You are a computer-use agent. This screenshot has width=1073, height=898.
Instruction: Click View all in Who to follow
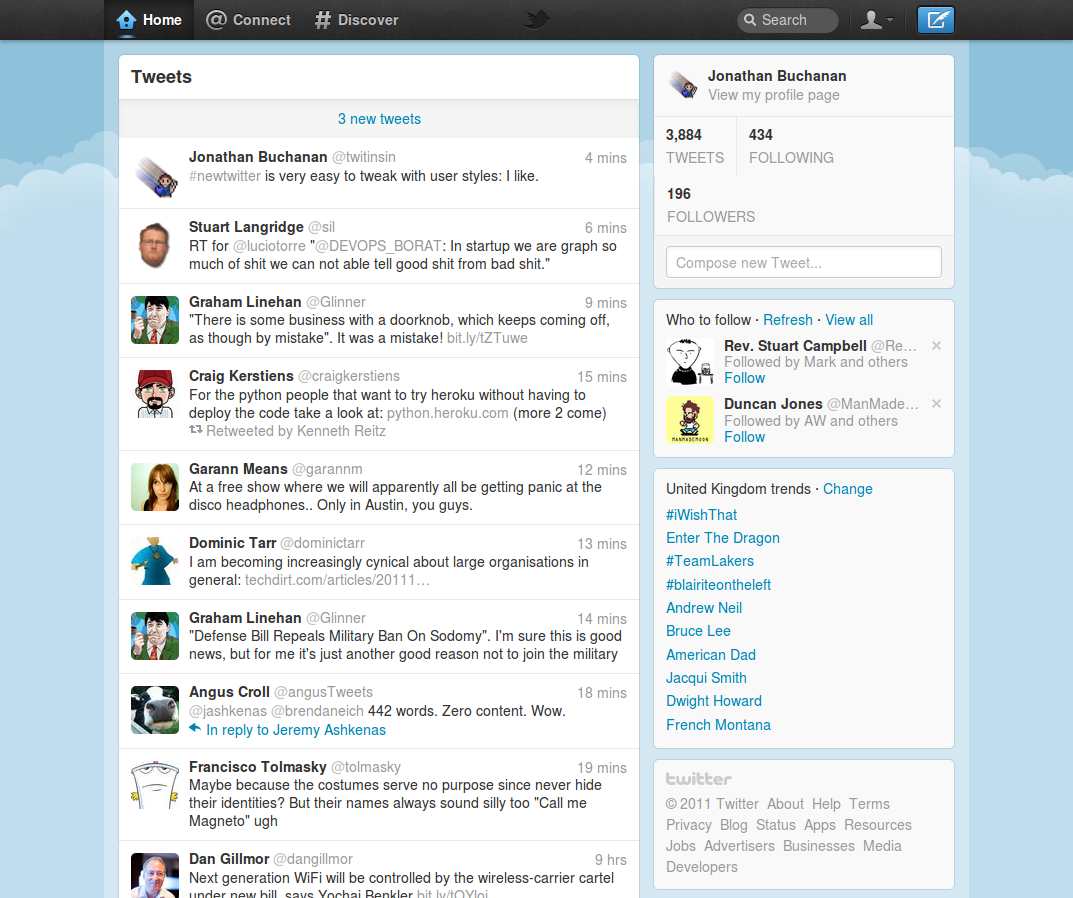tap(849, 320)
